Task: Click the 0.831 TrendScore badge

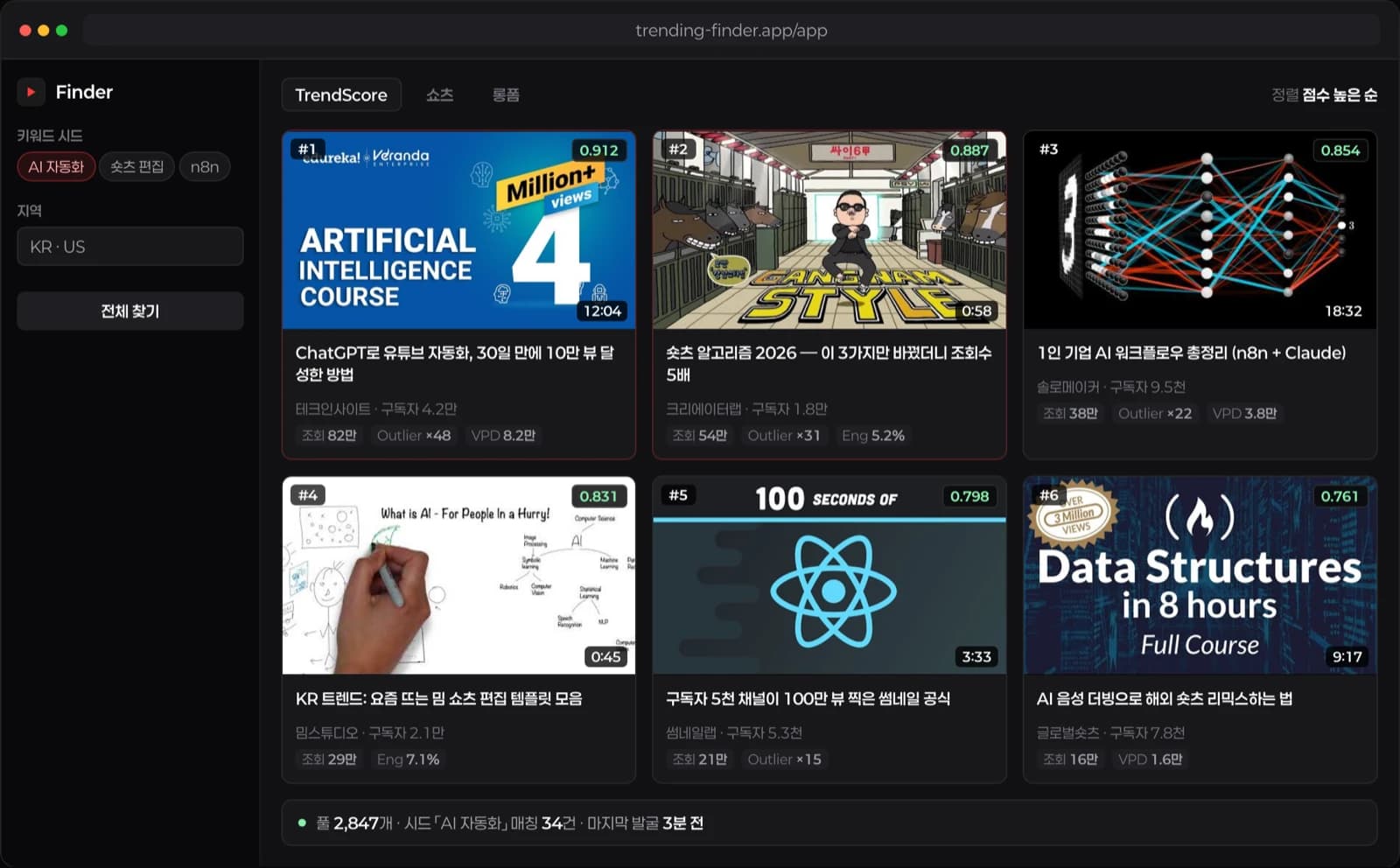Action: click(599, 496)
